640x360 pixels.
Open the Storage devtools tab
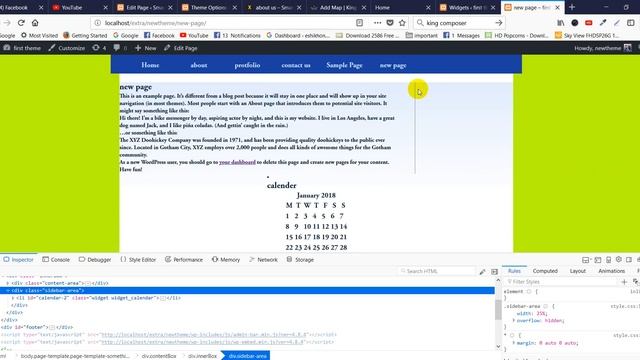300,260
